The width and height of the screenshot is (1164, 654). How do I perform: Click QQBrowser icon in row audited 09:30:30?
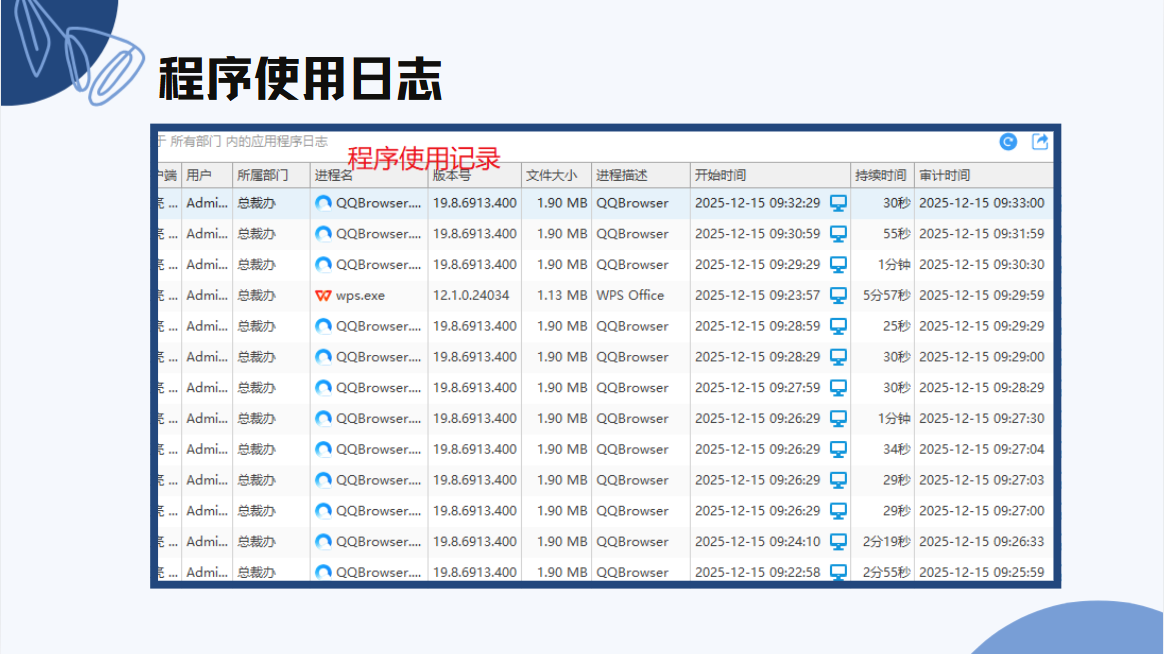(323, 264)
